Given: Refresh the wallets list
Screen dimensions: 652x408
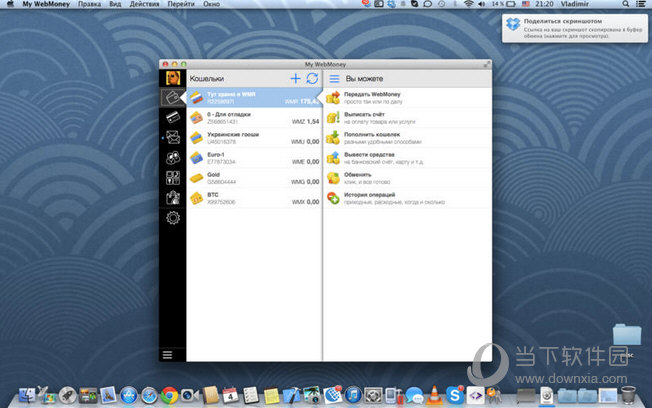Looking at the screenshot, I should tap(312, 78).
